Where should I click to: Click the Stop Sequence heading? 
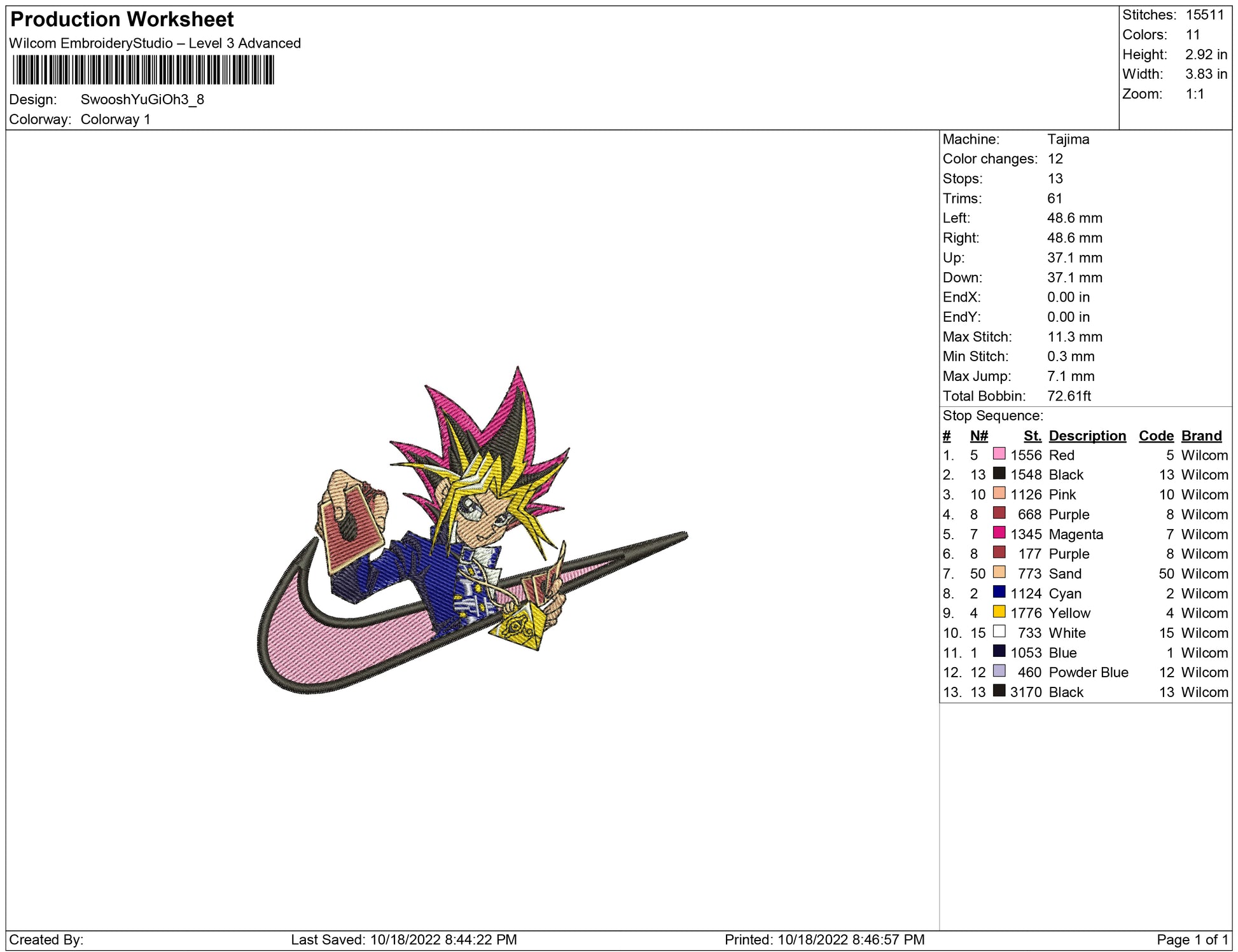tap(992, 416)
